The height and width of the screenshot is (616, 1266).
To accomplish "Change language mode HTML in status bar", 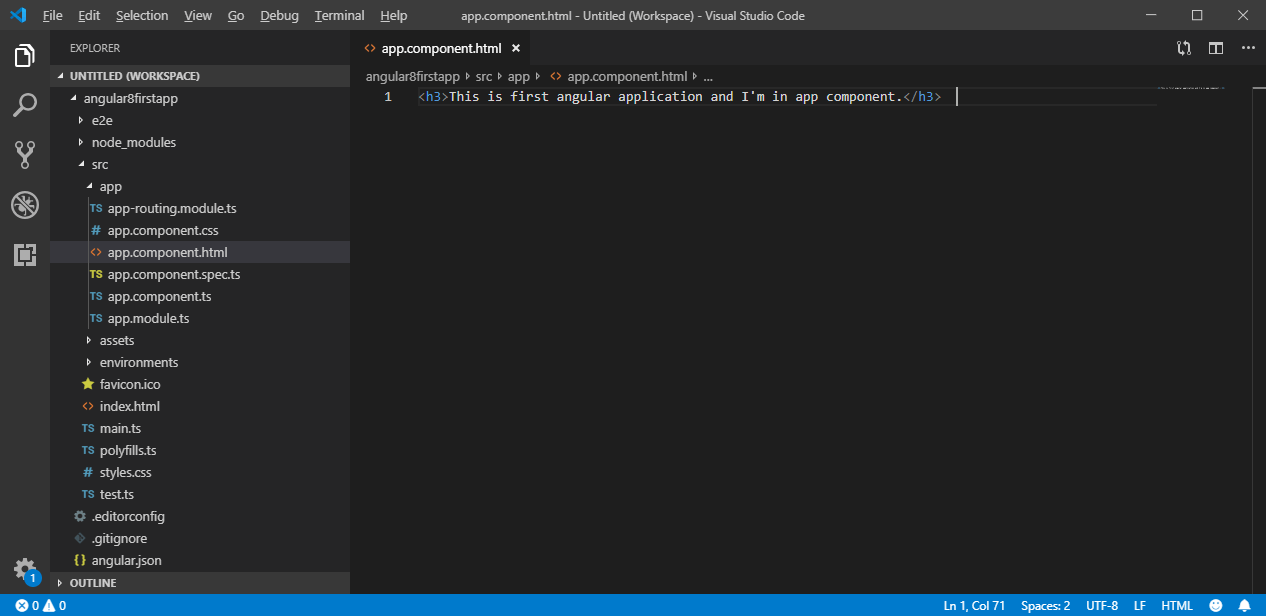I will tap(1177, 605).
